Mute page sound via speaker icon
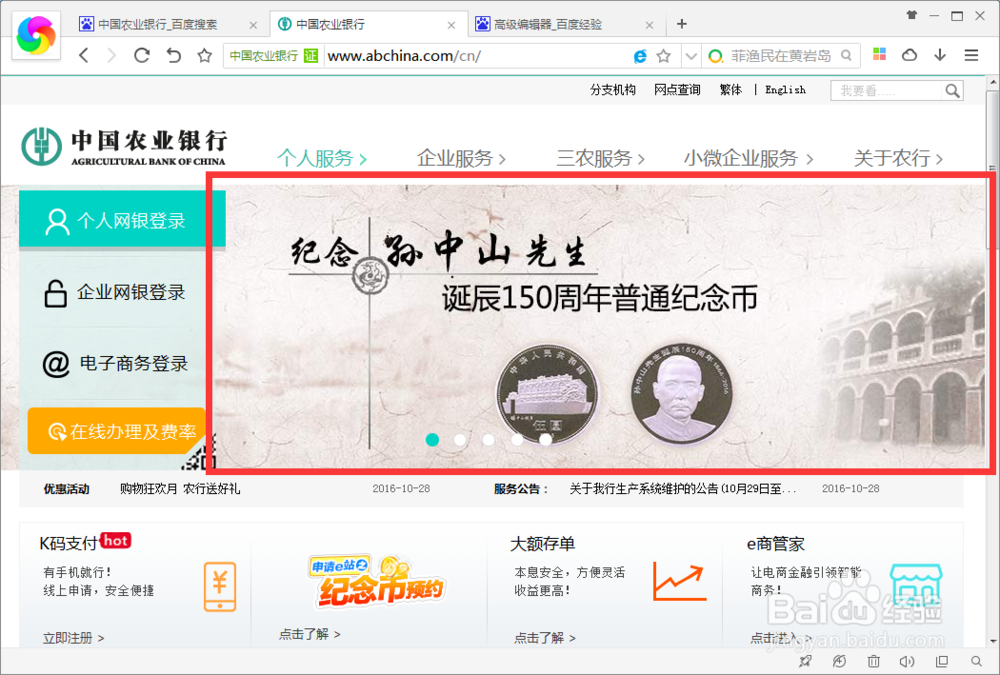The height and width of the screenshot is (675, 1000). [906, 661]
